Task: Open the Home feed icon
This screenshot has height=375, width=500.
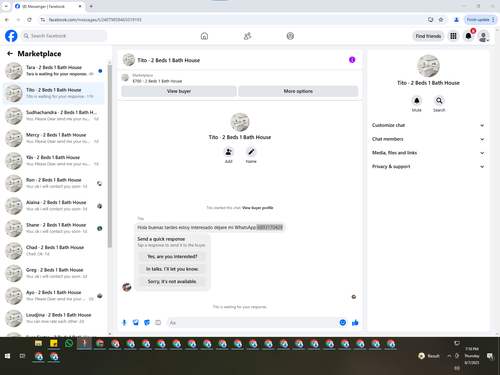Action: tap(204, 36)
